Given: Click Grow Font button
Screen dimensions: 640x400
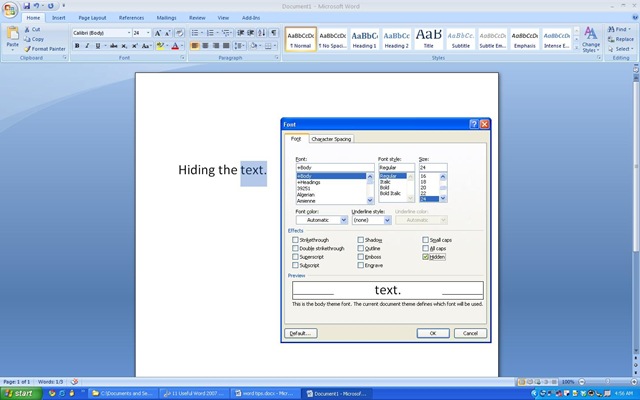Looking at the screenshot, I should (x=158, y=33).
